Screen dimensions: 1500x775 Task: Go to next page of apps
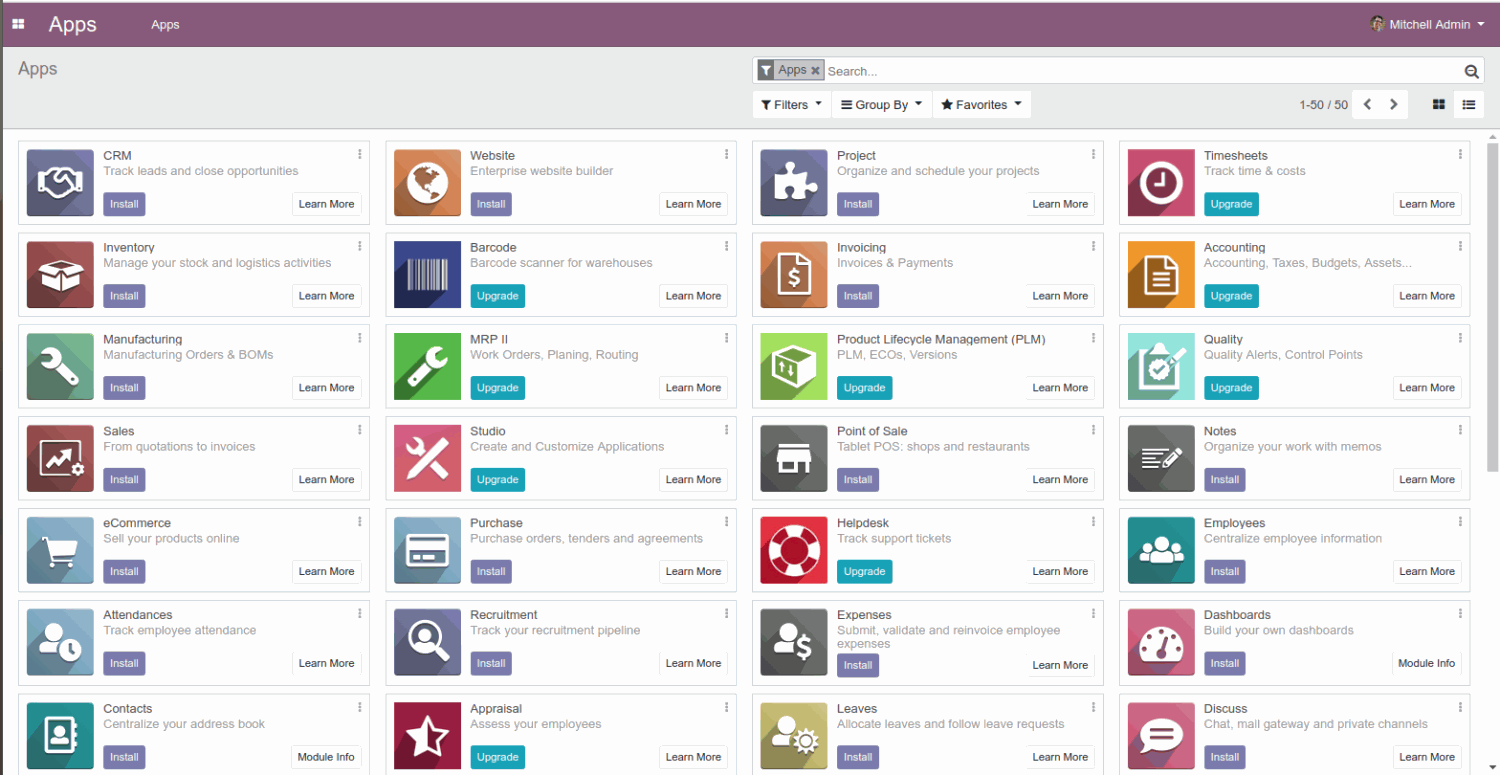coord(1393,104)
